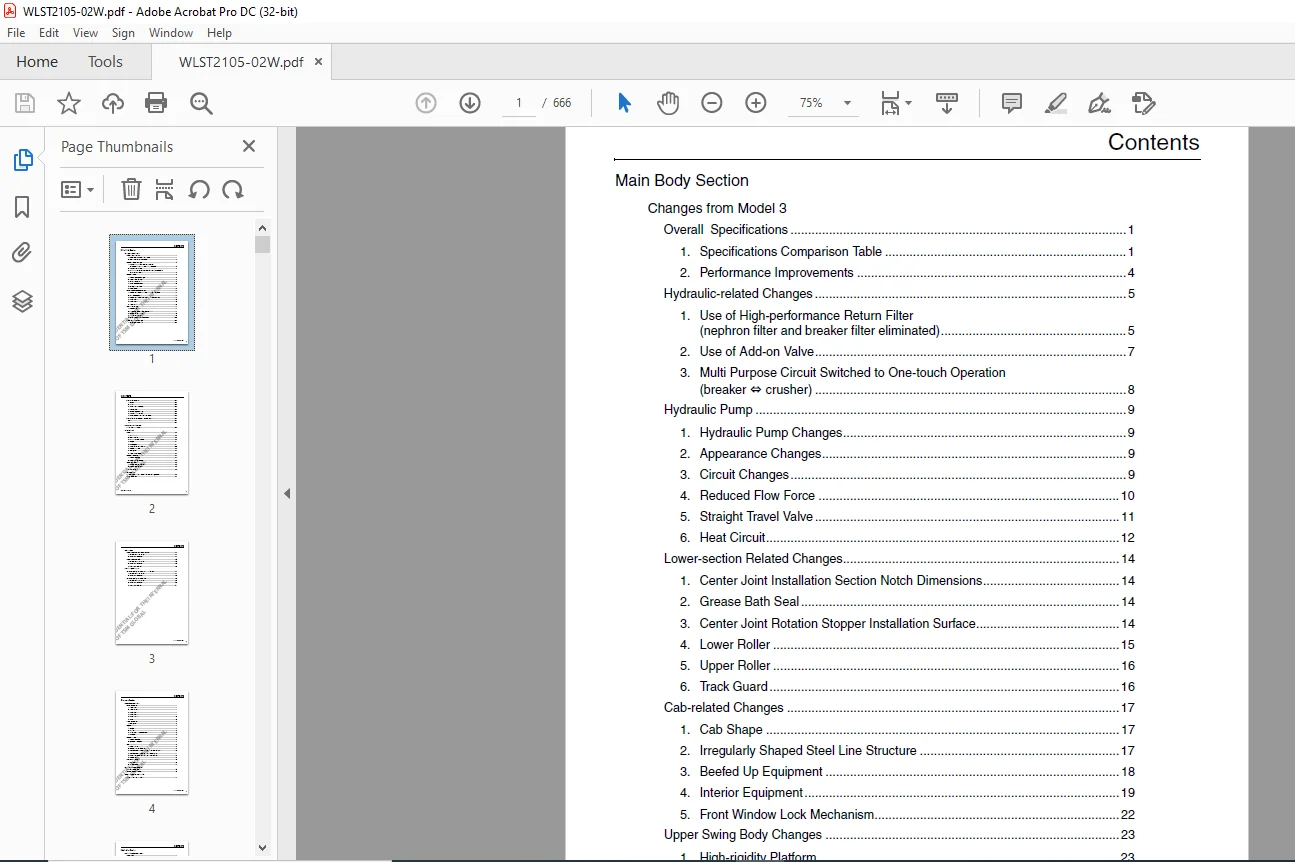This screenshot has height=862, width=1295.
Task: Open the find text magnifier tool
Action: coord(201,103)
